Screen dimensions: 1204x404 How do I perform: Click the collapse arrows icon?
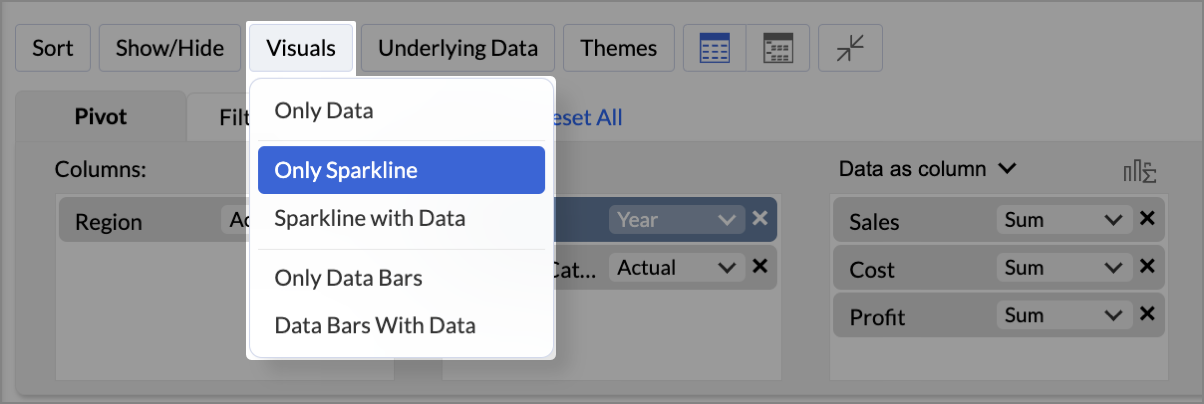point(850,48)
